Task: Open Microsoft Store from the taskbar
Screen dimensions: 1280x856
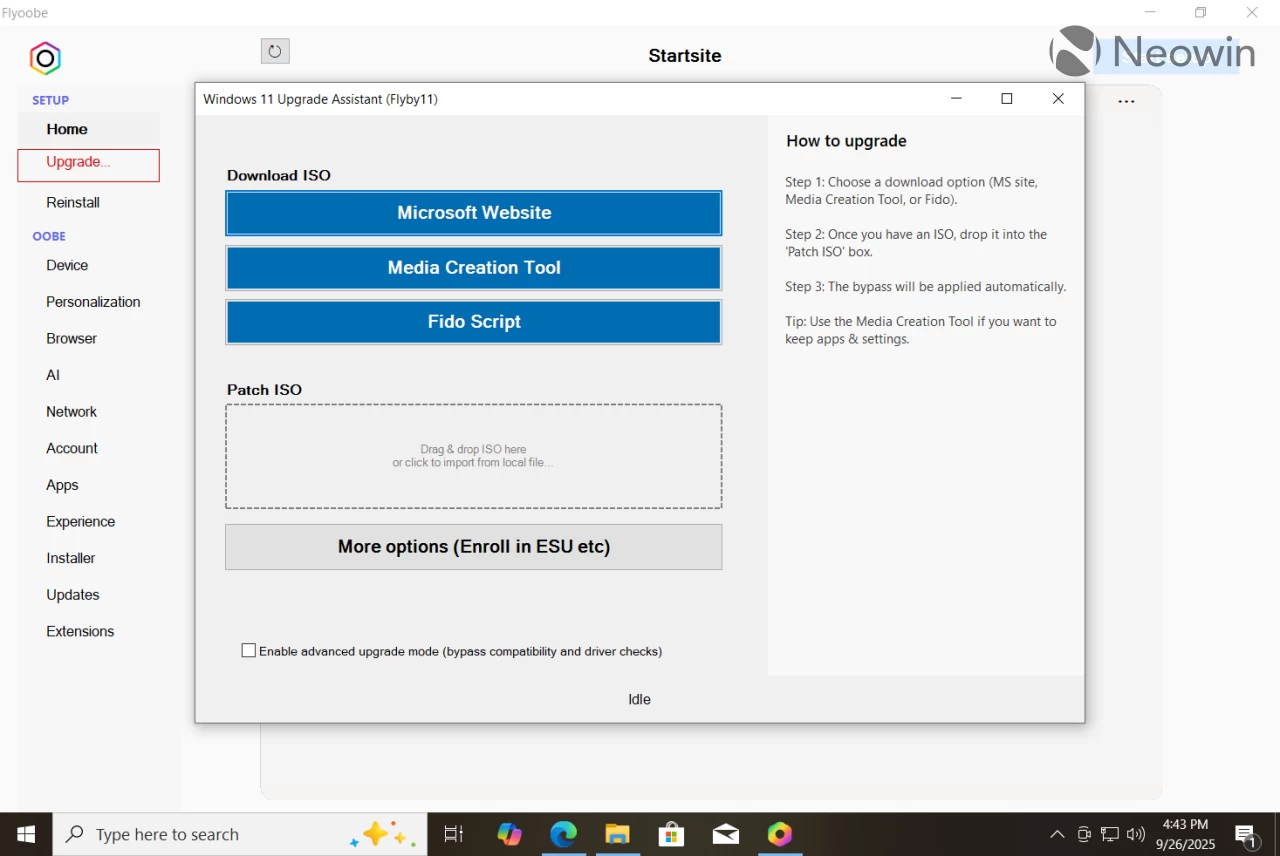Action: point(671,833)
